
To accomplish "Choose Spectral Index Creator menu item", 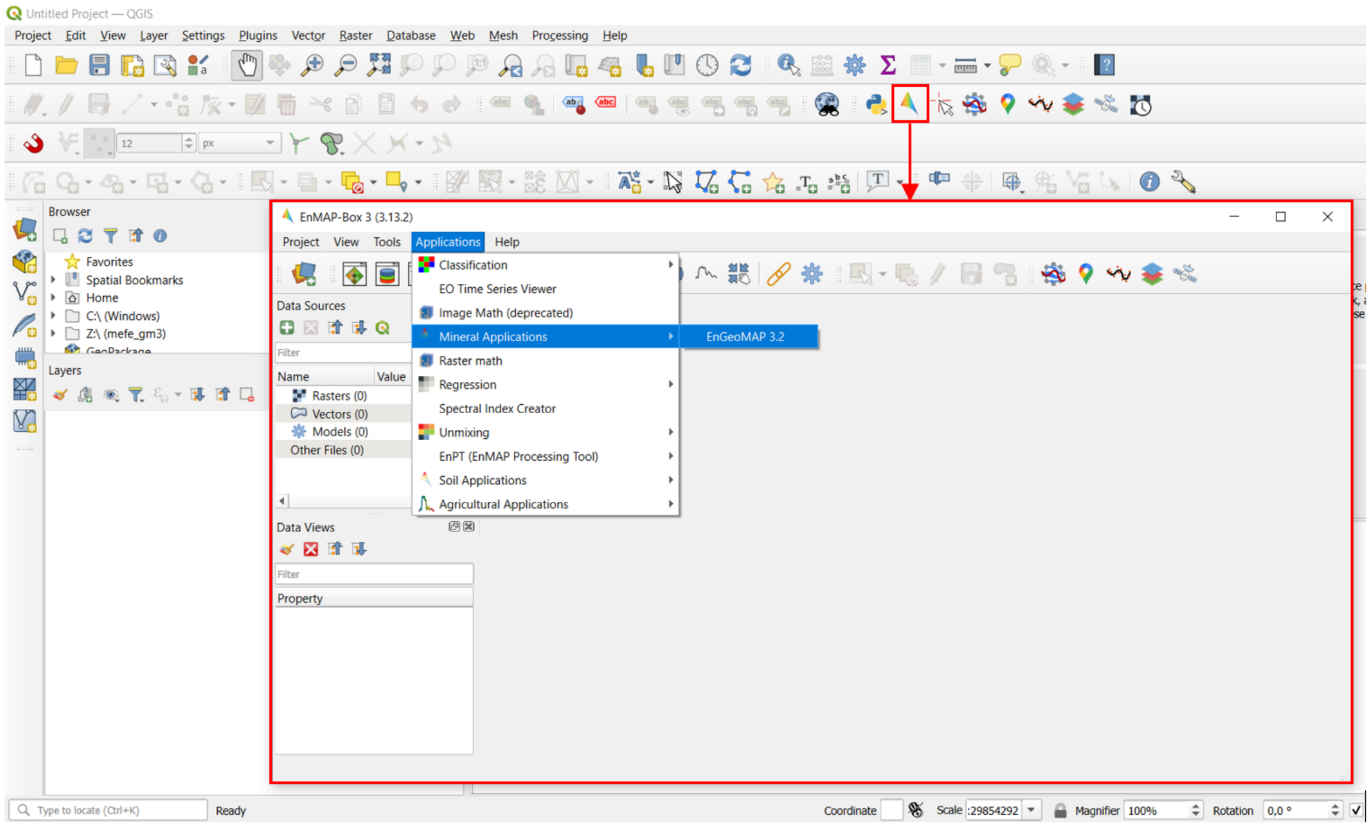I will (x=546, y=409).
